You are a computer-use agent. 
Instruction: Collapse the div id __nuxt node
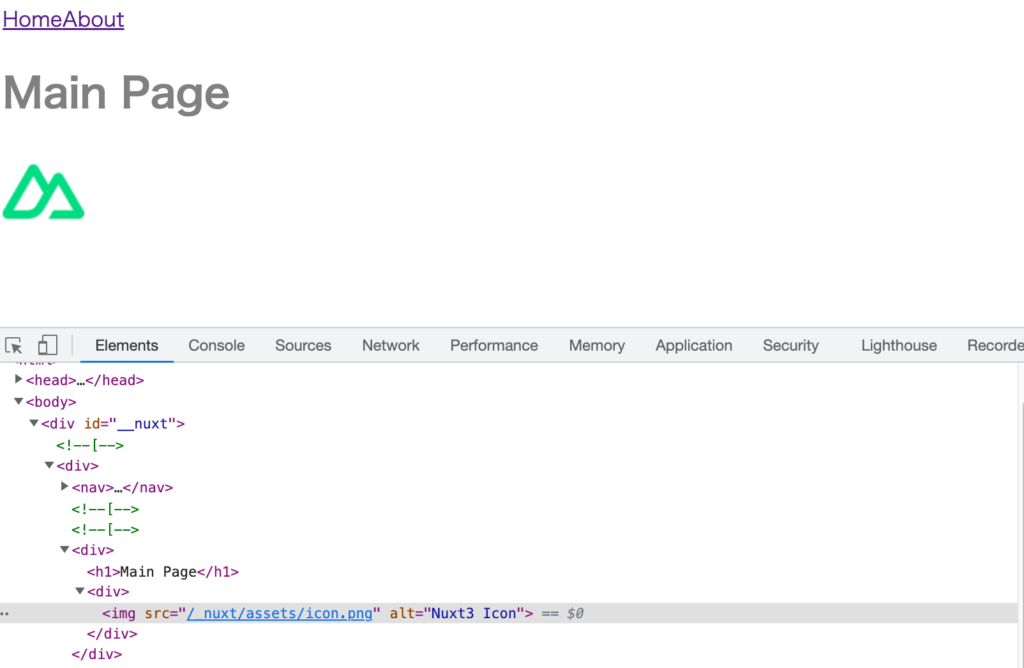[34, 423]
